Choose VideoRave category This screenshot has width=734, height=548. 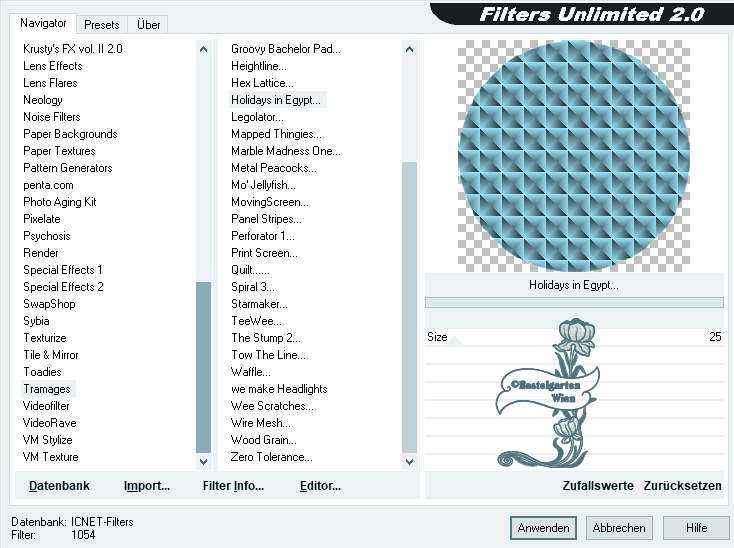(49, 423)
